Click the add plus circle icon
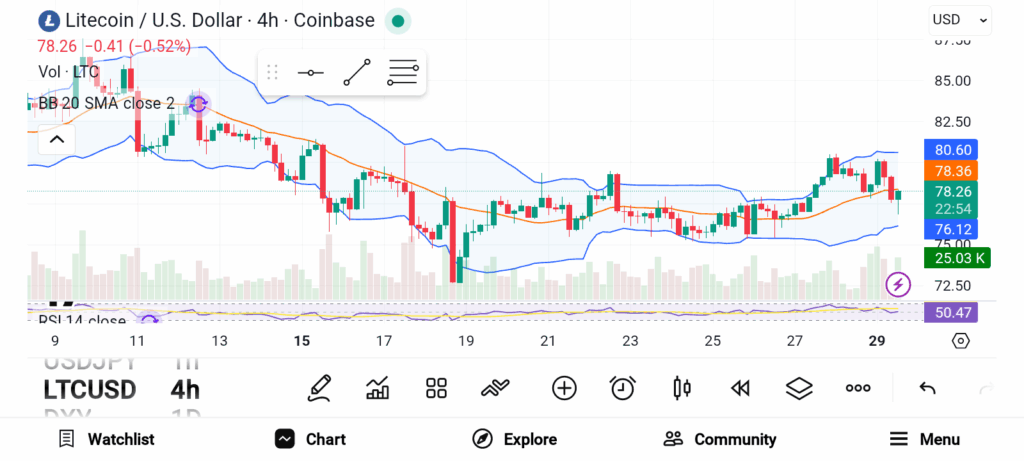The height and width of the screenshot is (461, 1024). [564, 388]
